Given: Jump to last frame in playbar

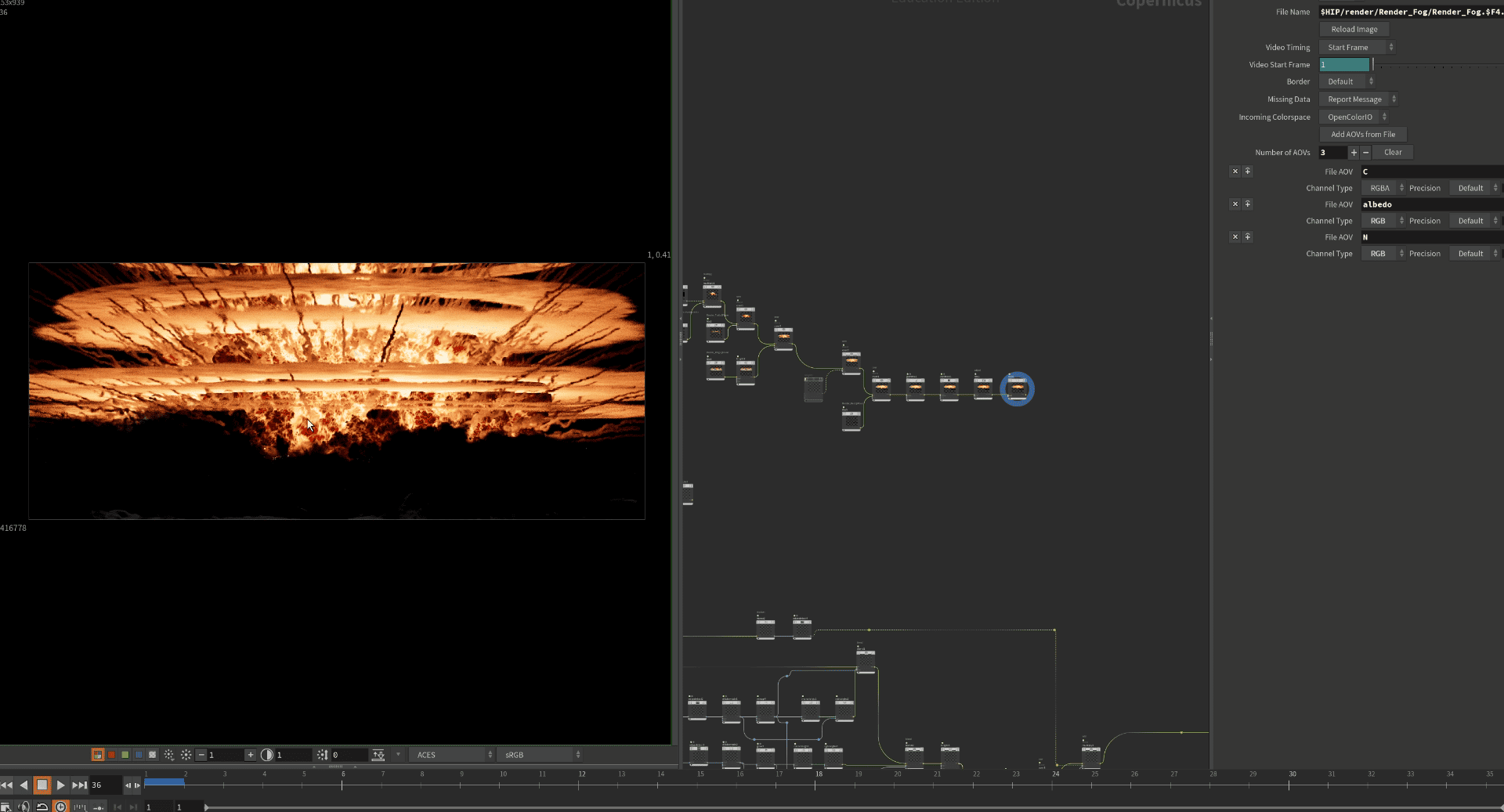Looking at the screenshot, I should (79, 785).
